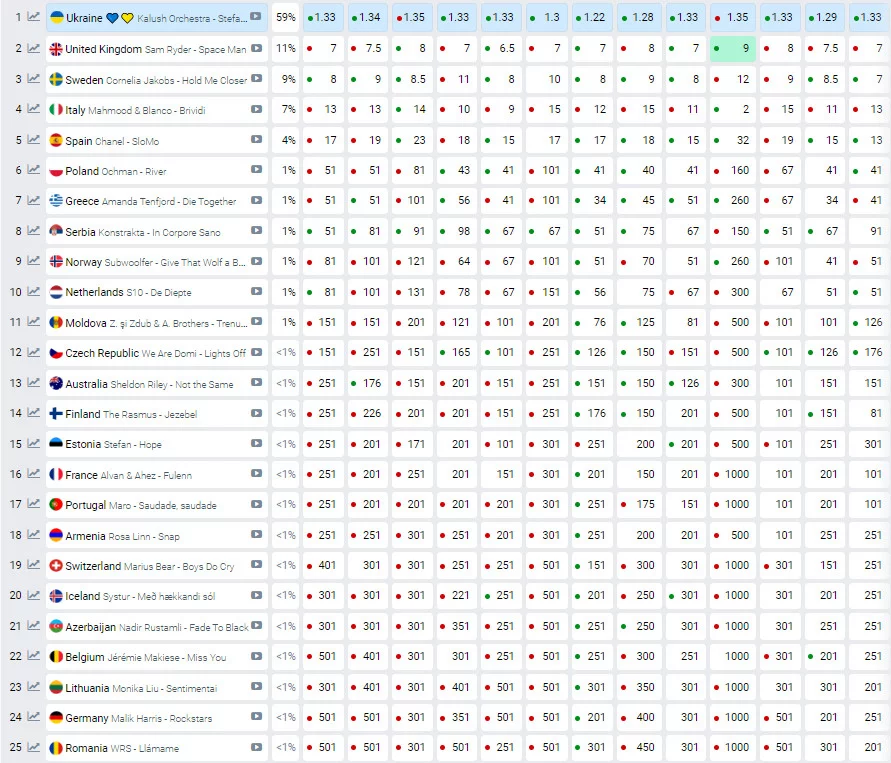The width and height of the screenshot is (891, 763).
Task: Play the video for Ukraine's Kalush Orchestra
Action: tap(256, 17)
